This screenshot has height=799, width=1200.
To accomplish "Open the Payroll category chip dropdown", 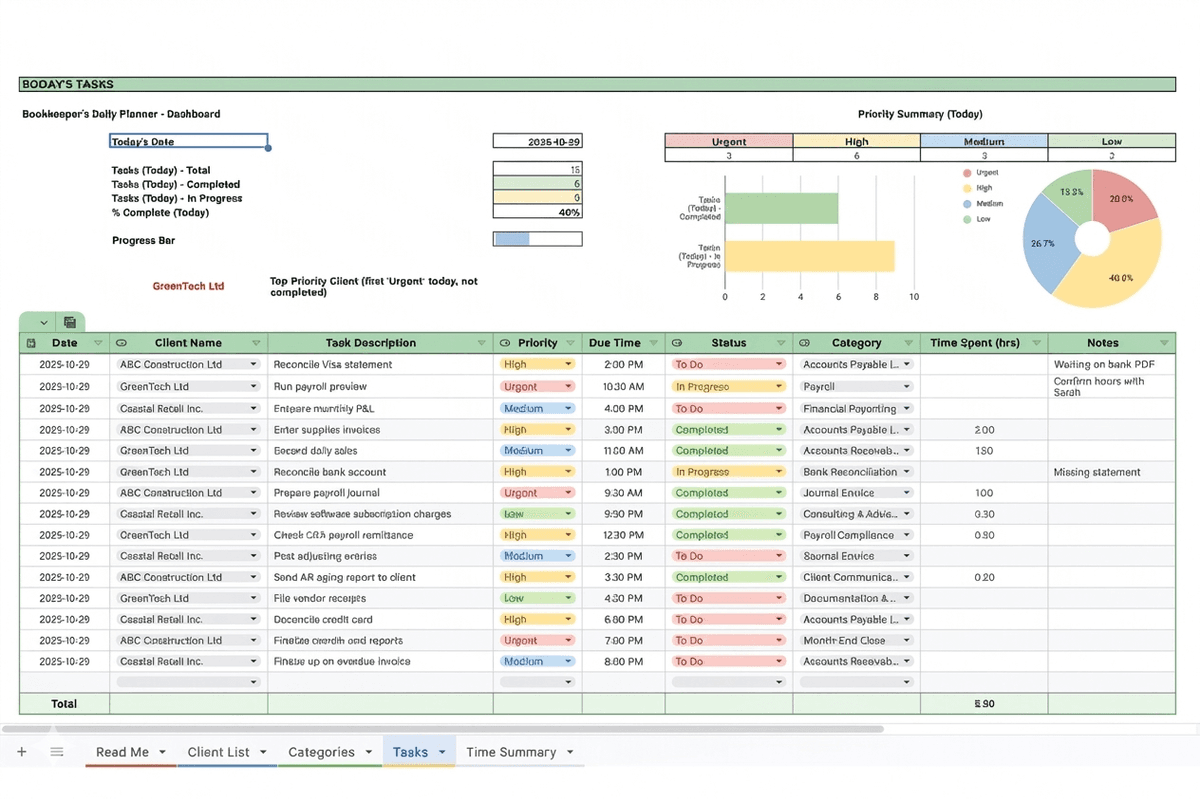I will tap(857, 387).
